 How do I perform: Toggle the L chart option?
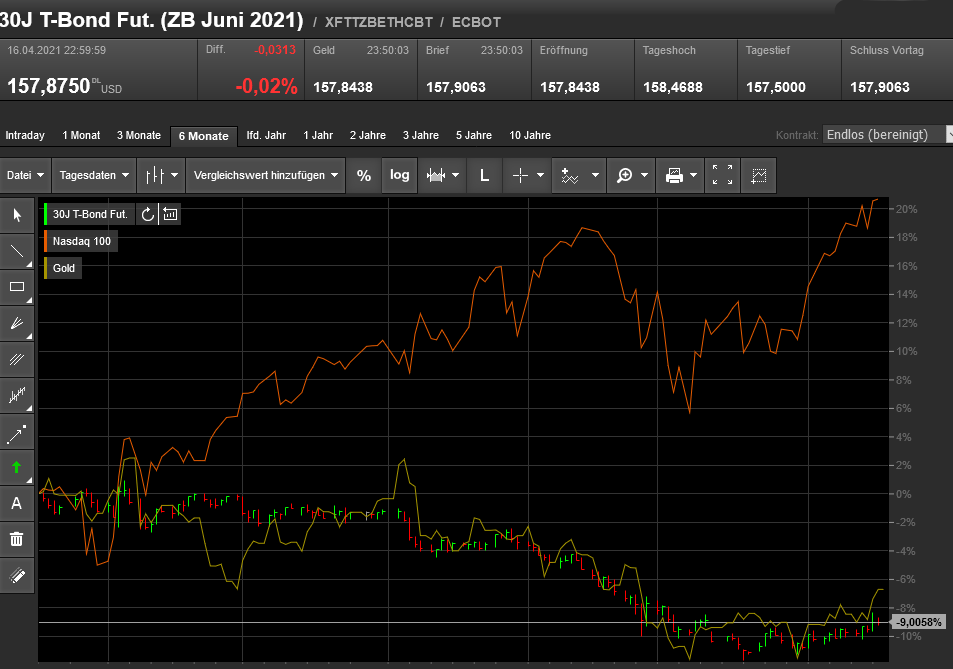484,175
